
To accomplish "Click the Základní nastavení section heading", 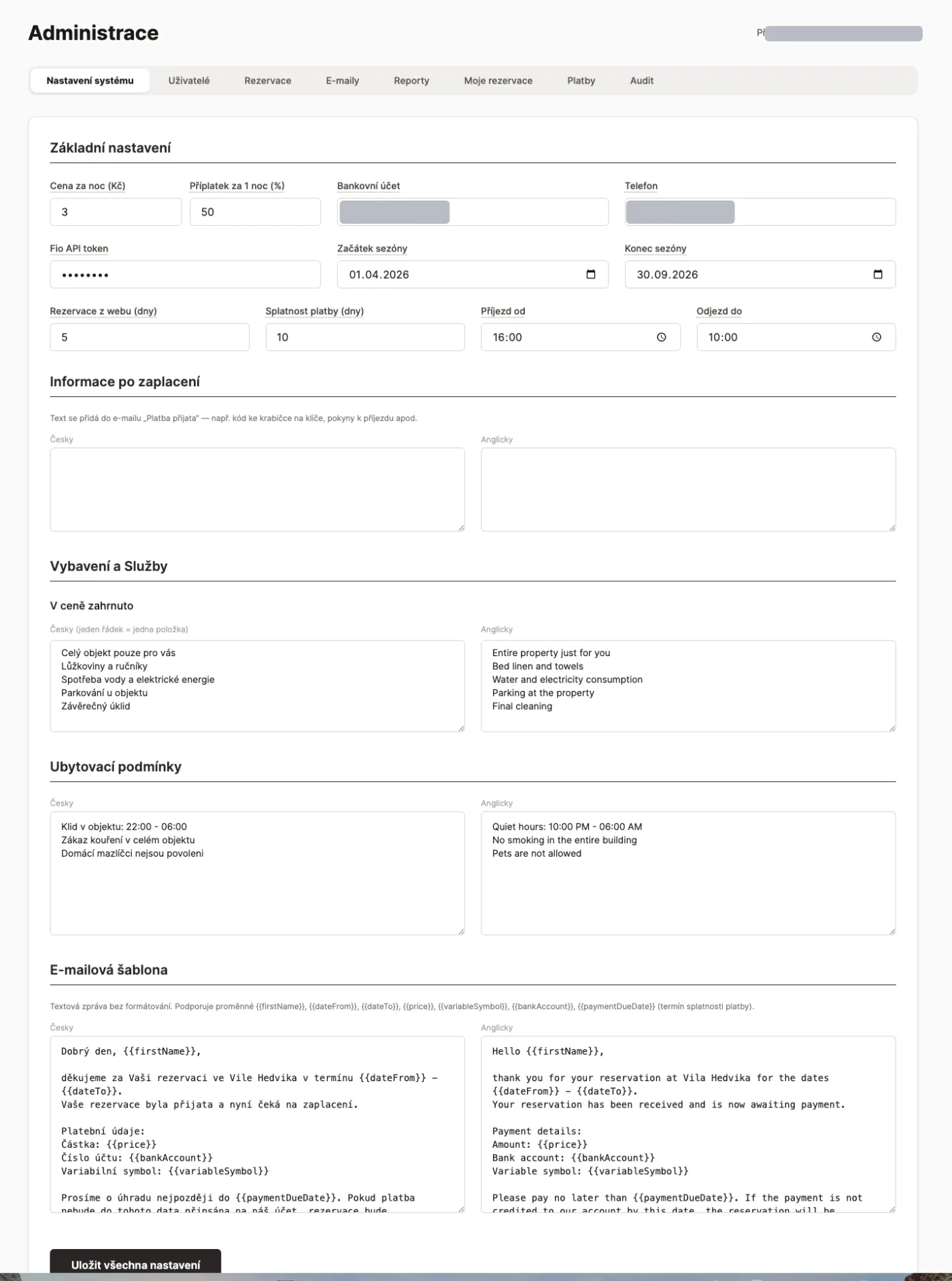I will coord(110,148).
